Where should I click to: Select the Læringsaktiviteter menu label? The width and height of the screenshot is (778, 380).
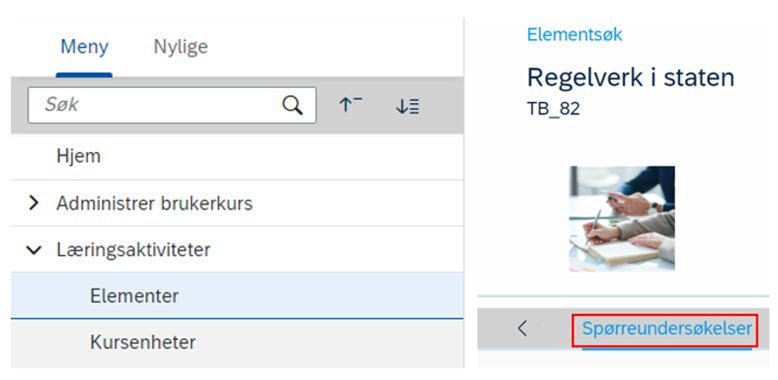[x=133, y=250]
